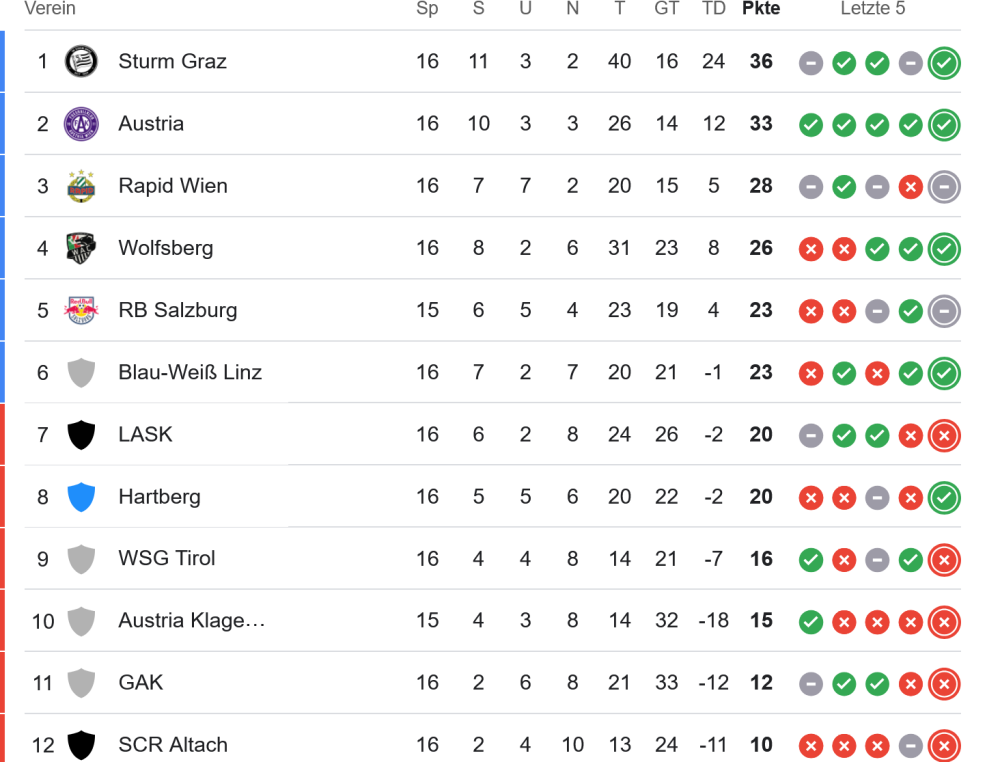This screenshot has height=762, width=1000.
Task: Click the truncated Austria Klage… name to expand it
Action: click(x=190, y=620)
